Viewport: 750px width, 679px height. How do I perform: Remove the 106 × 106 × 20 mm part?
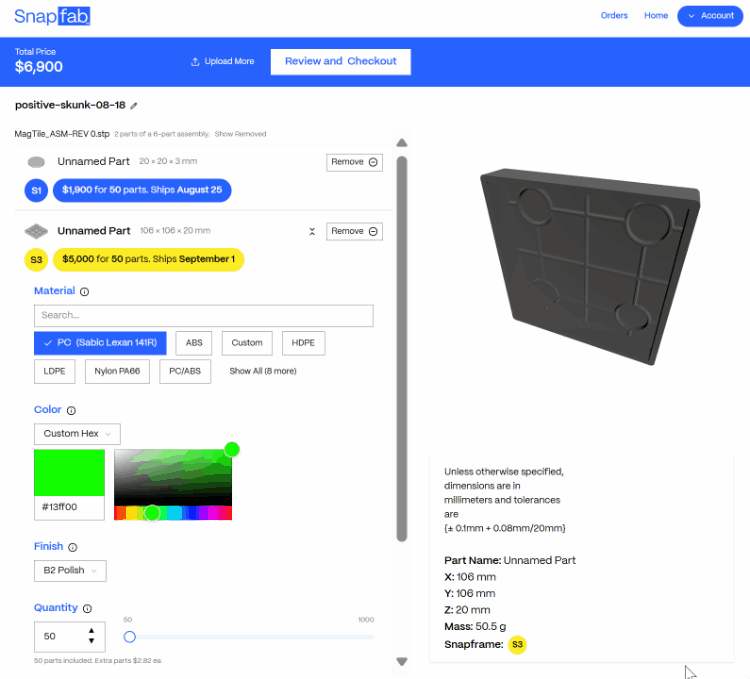coord(354,231)
